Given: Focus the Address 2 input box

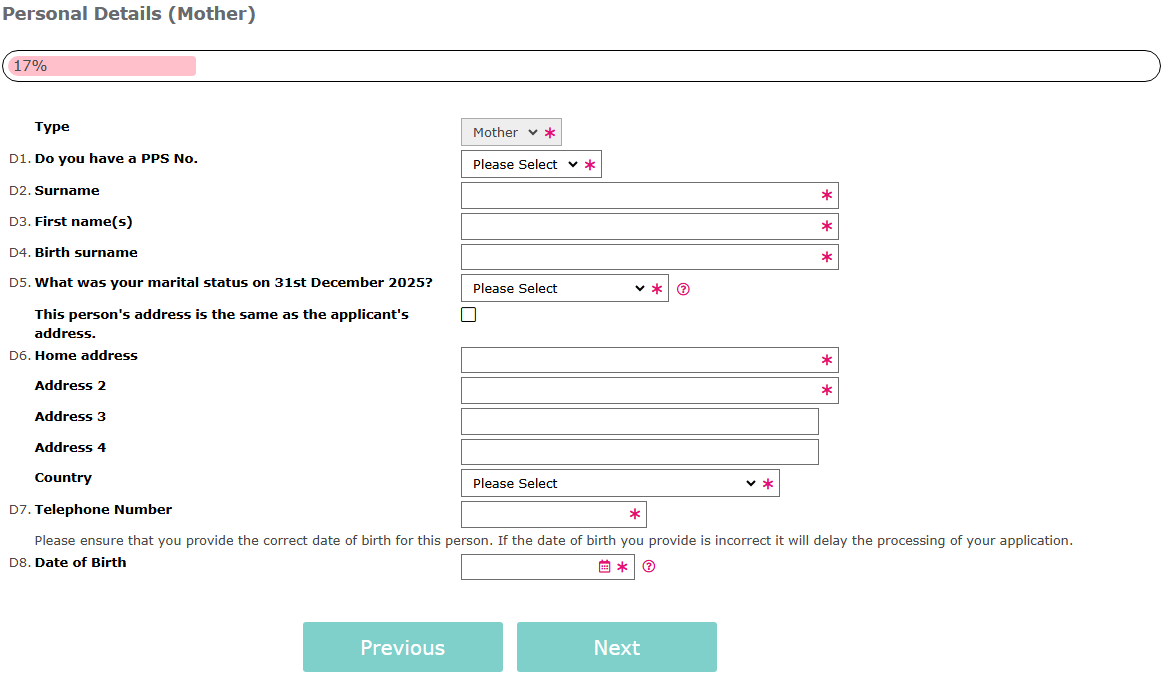Looking at the screenshot, I should pyautogui.click(x=640, y=391).
